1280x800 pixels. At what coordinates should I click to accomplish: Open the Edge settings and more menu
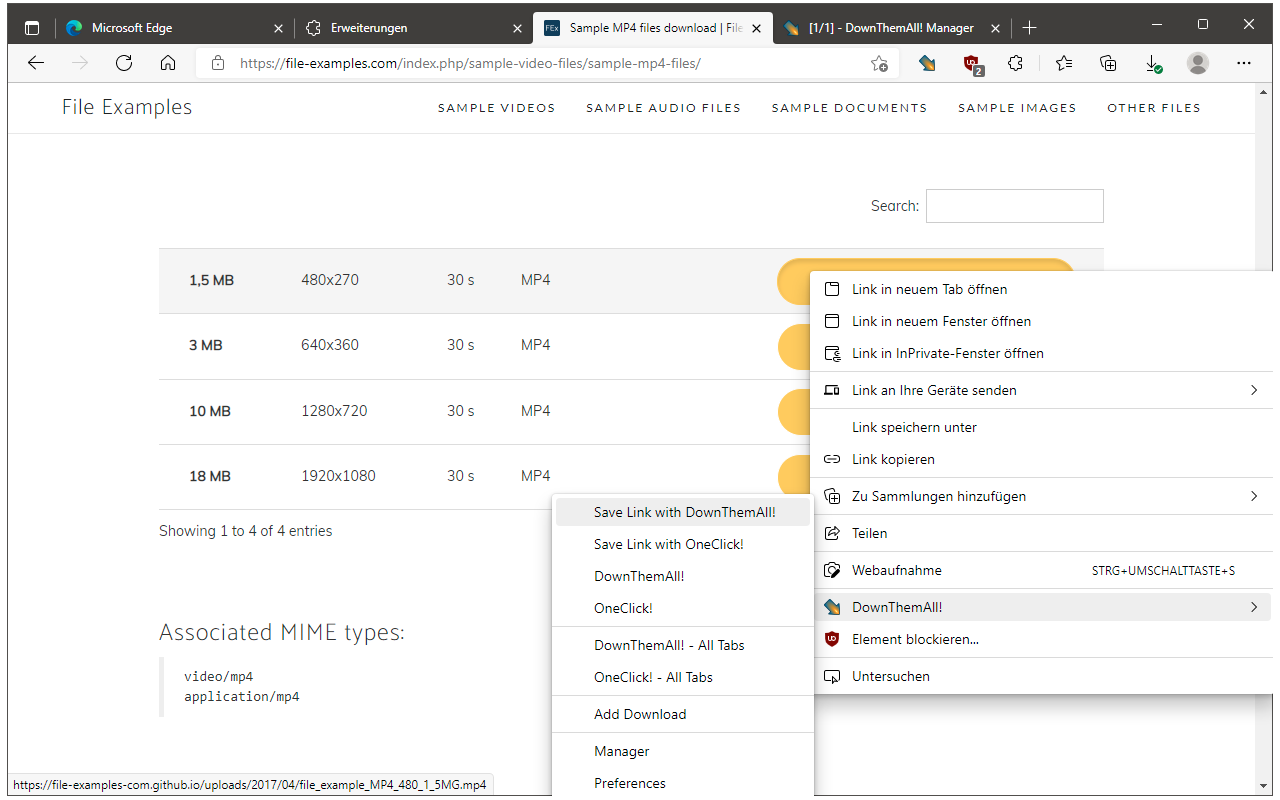pos(1244,63)
